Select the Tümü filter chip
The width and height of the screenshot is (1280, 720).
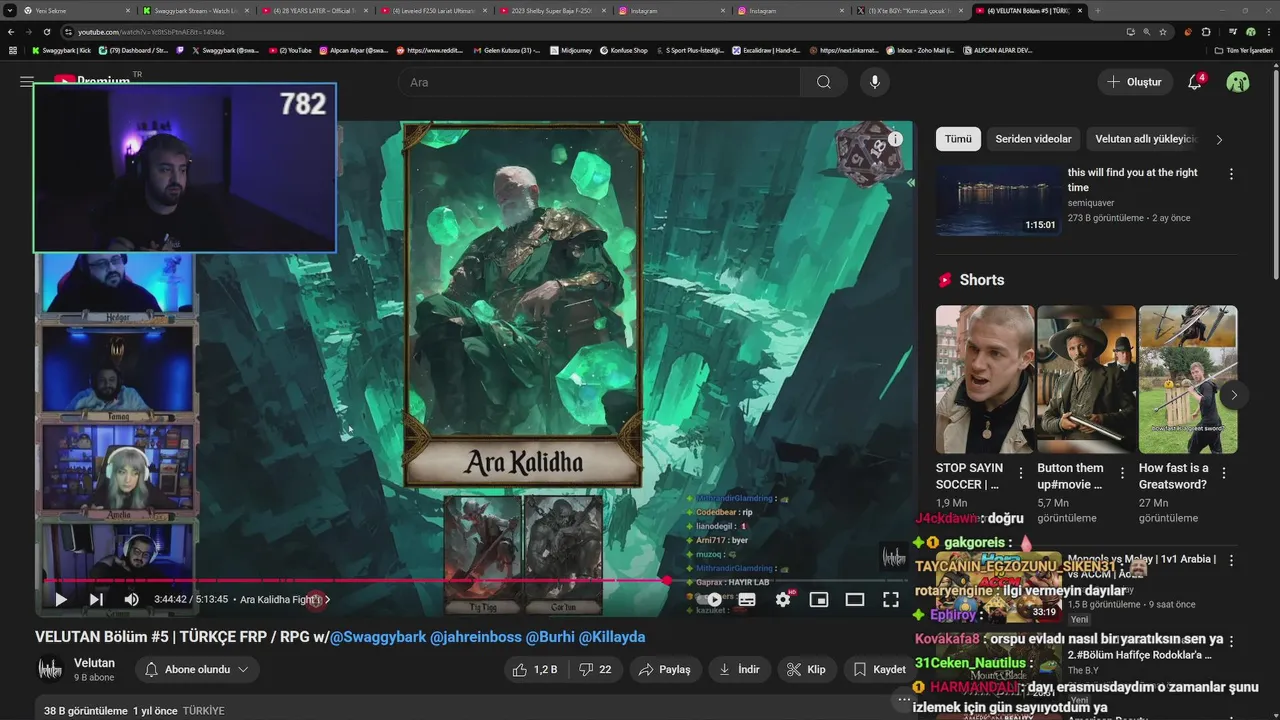[x=958, y=139]
